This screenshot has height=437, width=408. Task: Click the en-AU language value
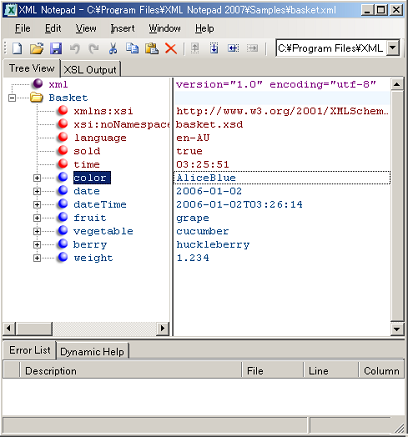point(193,138)
